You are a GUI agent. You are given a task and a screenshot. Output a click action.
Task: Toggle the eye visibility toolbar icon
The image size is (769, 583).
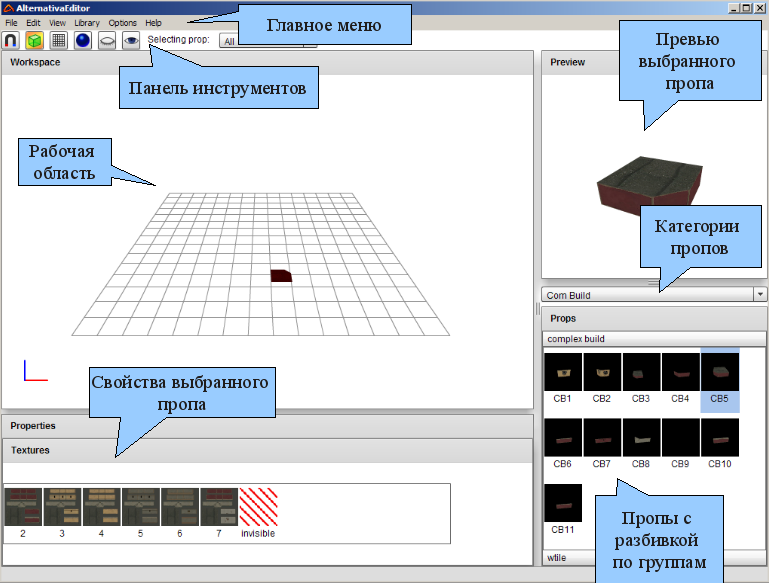click(x=131, y=41)
